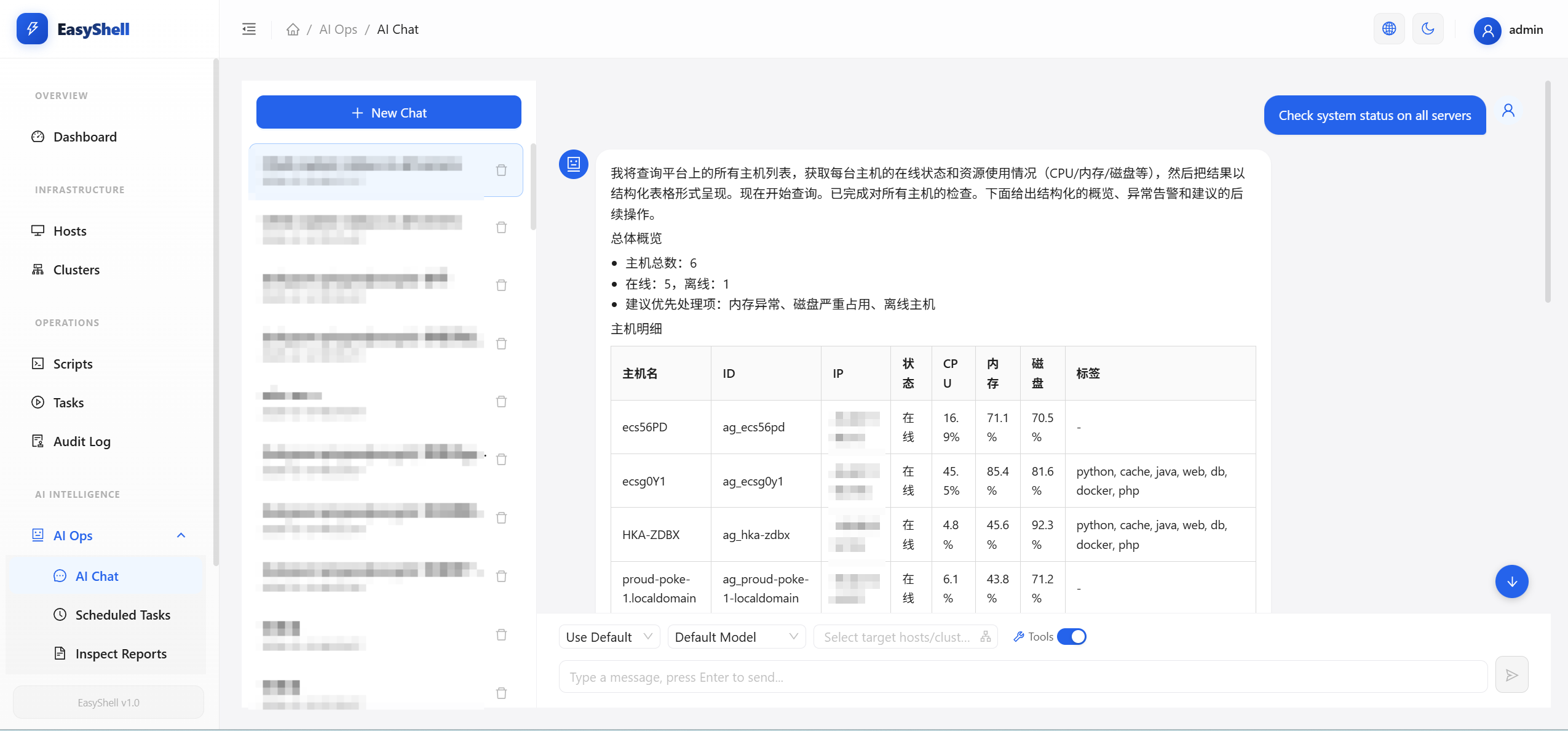
Task: Open the Use Default dropdown
Action: click(609, 637)
